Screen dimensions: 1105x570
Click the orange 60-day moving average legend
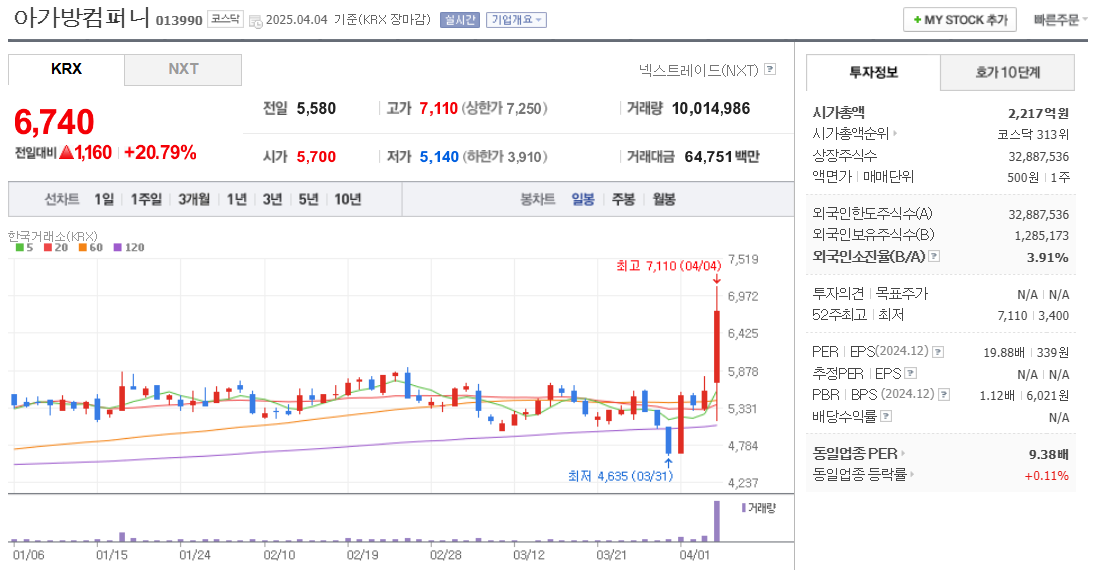[x=90, y=247]
